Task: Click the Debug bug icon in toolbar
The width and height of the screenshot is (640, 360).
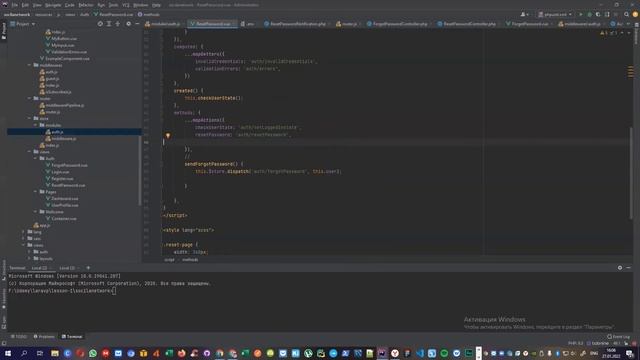Action: click(589, 14)
